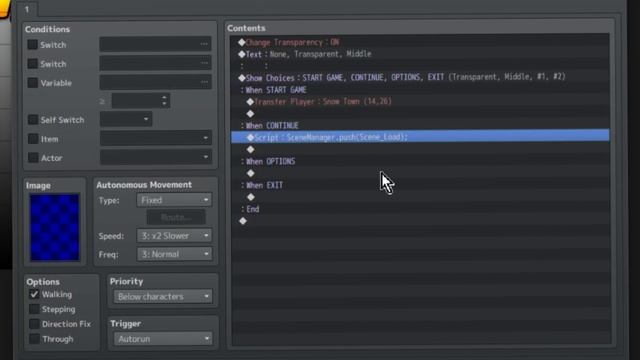Enable the Direction Fix option
Screen dimensions: 640x360
tap(34, 324)
